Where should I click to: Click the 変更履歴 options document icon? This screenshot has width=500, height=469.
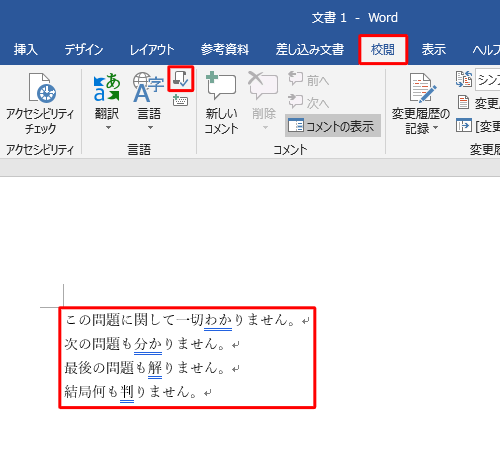[x=464, y=102]
